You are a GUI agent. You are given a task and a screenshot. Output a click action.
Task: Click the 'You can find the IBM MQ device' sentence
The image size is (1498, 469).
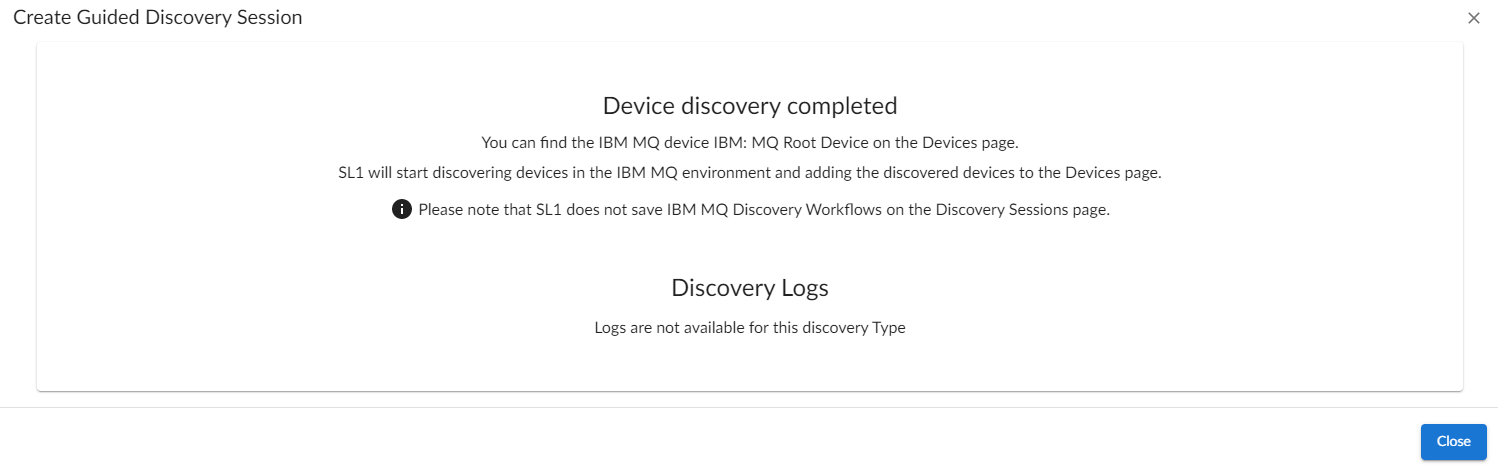click(x=749, y=142)
